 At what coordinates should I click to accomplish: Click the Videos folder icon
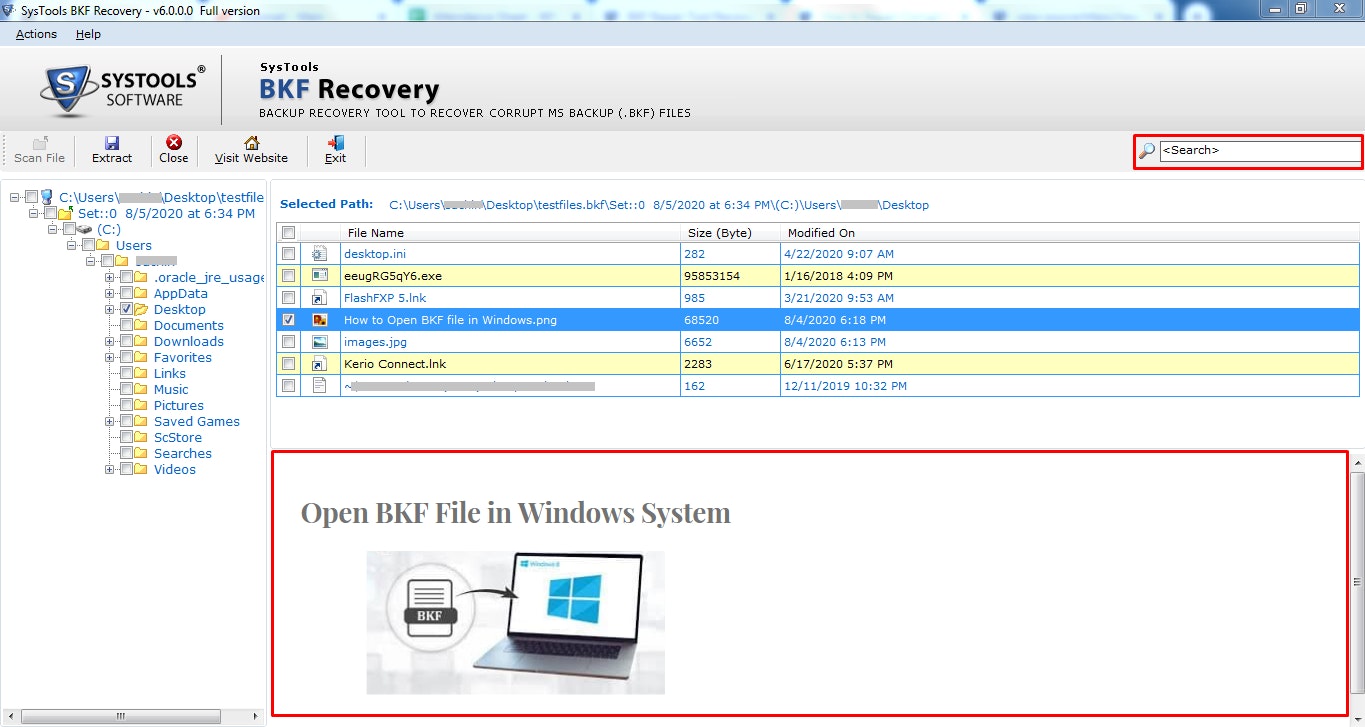tap(141, 469)
